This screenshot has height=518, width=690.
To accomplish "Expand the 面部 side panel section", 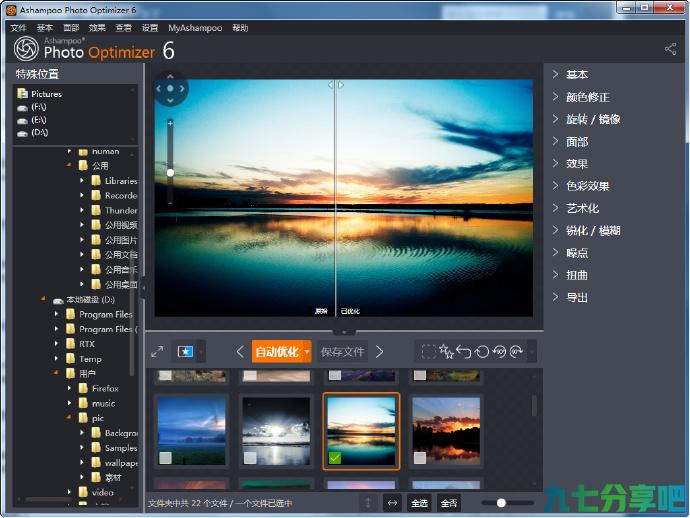I will [x=571, y=142].
